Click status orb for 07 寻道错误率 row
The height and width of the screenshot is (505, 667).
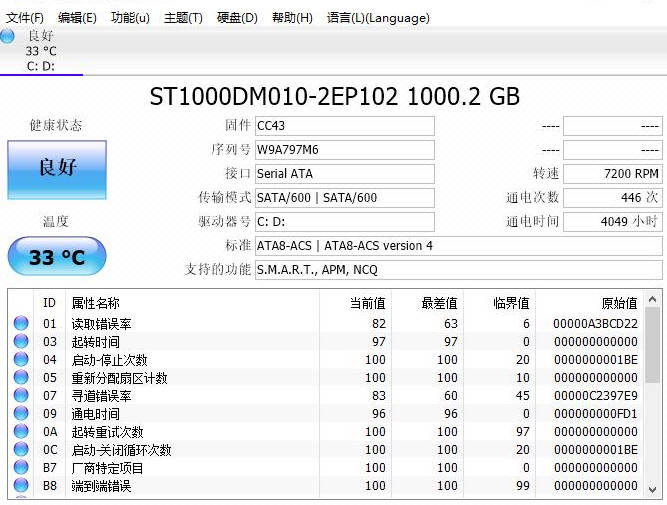[21, 396]
